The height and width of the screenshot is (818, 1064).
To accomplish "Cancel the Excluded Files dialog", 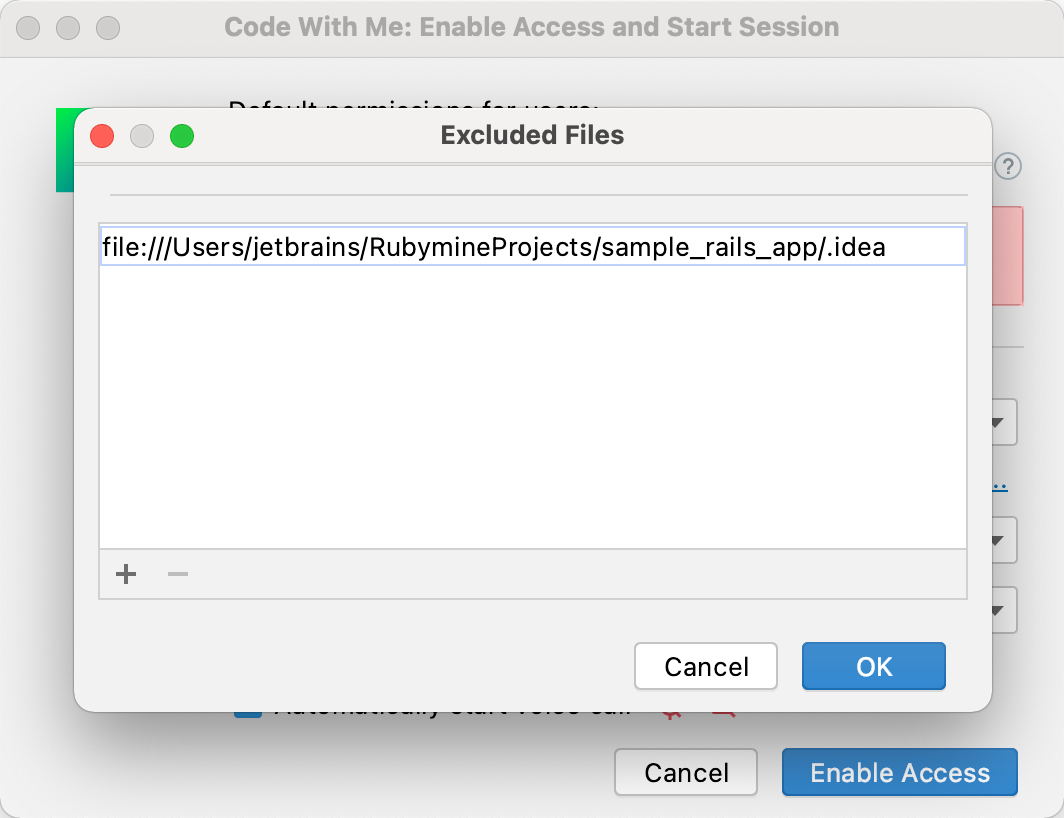I will click(705, 666).
